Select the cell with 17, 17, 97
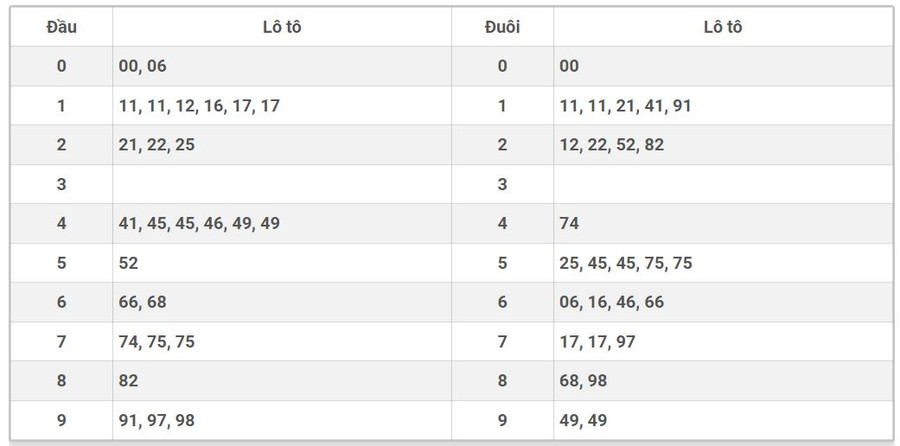Viewport: 900px width, 446px height. pos(597,342)
